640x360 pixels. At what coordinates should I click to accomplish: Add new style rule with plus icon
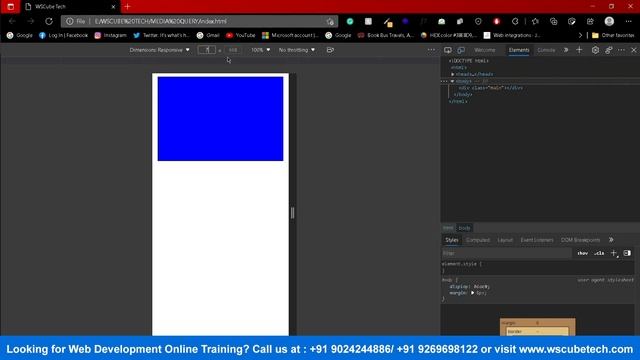[x=613, y=253]
